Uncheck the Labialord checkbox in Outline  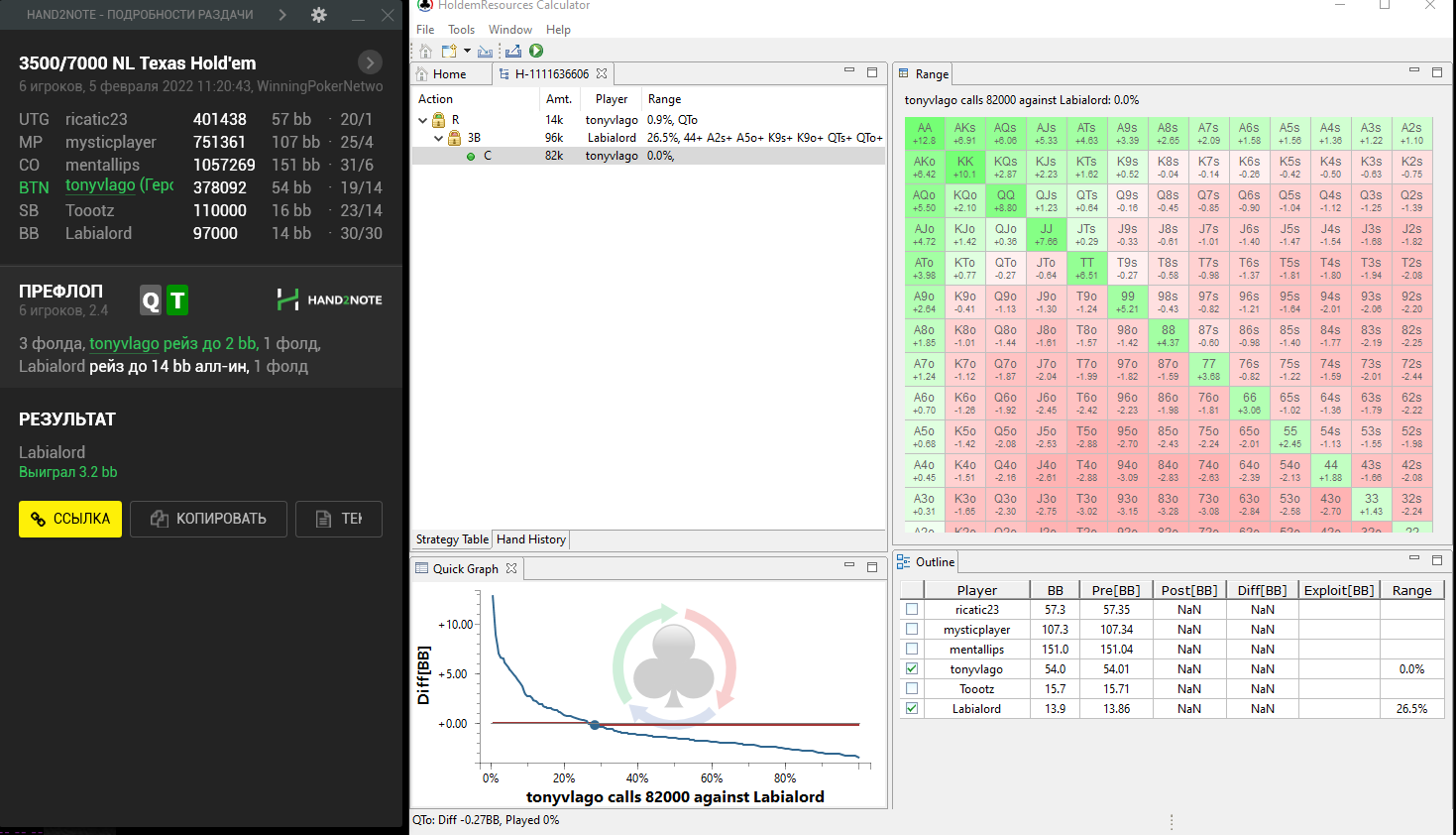912,708
